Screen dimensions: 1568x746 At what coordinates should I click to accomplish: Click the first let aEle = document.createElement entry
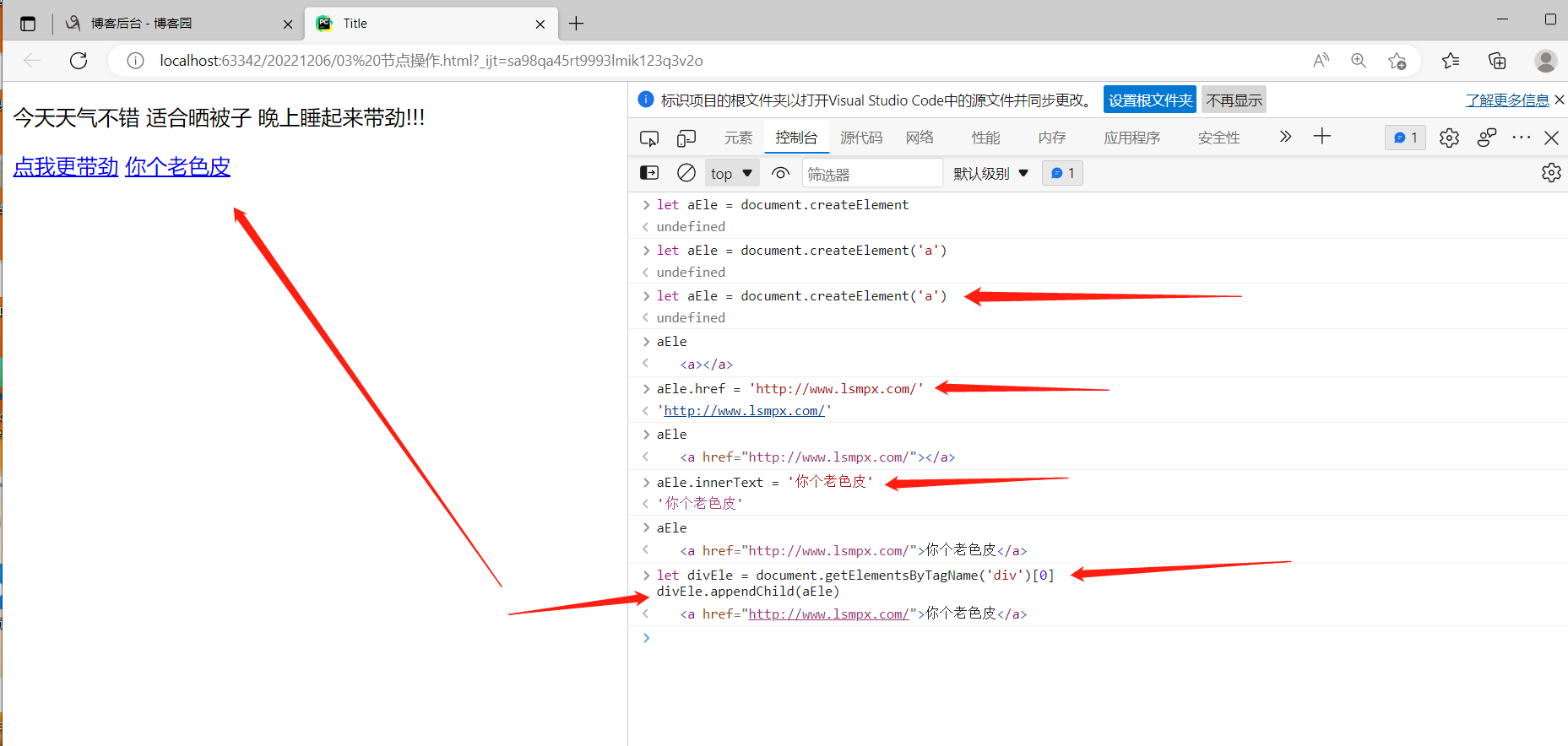tap(783, 205)
